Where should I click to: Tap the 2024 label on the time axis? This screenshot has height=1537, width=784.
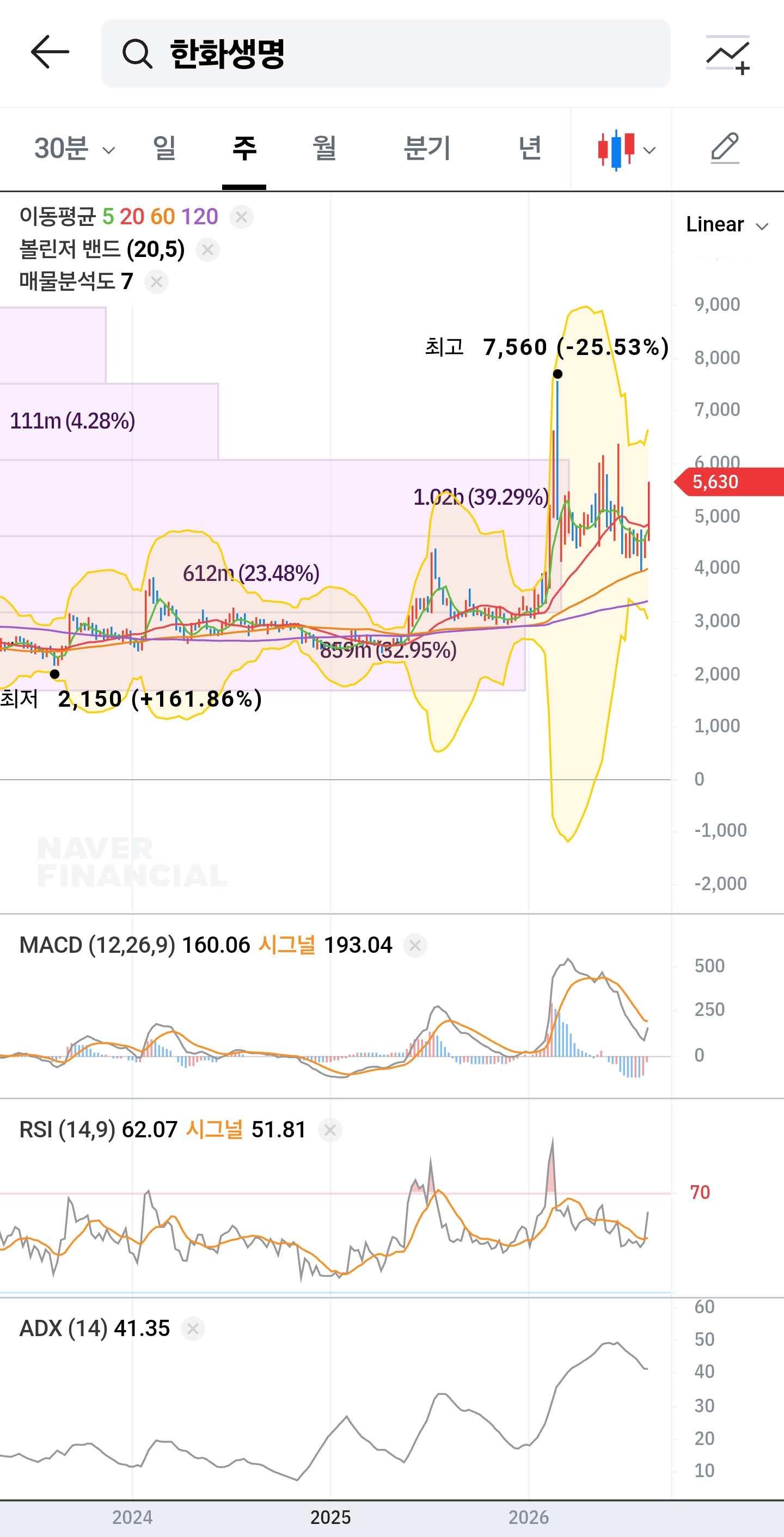(132, 1517)
